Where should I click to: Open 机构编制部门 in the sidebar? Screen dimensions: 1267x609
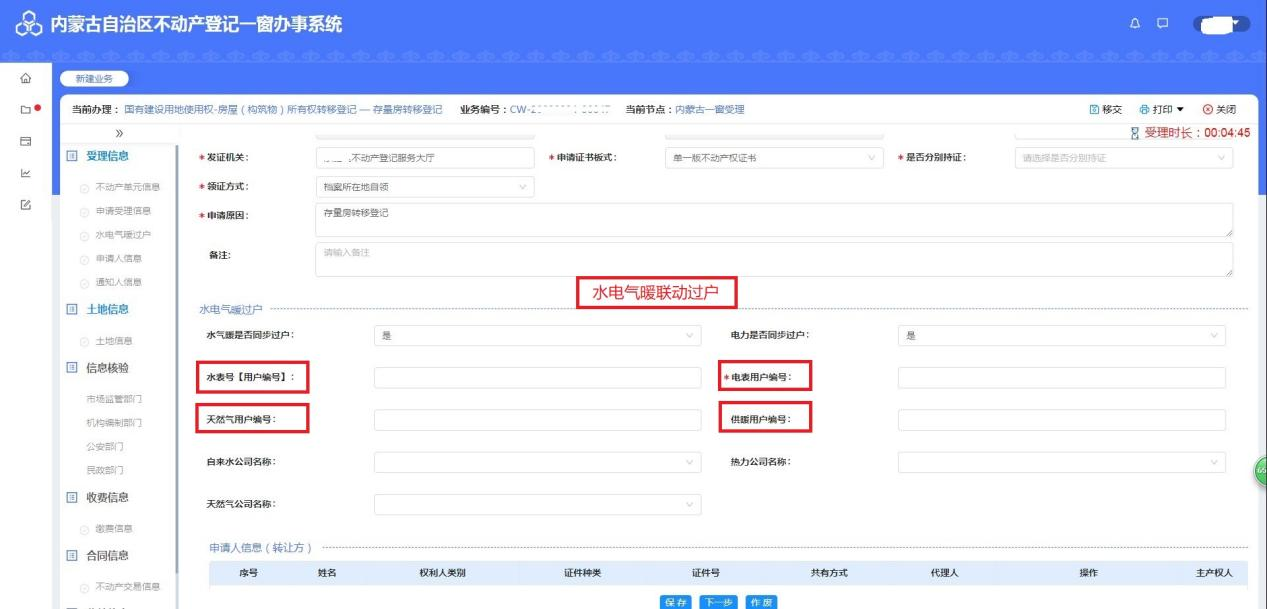pyautogui.click(x=115, y=423)
